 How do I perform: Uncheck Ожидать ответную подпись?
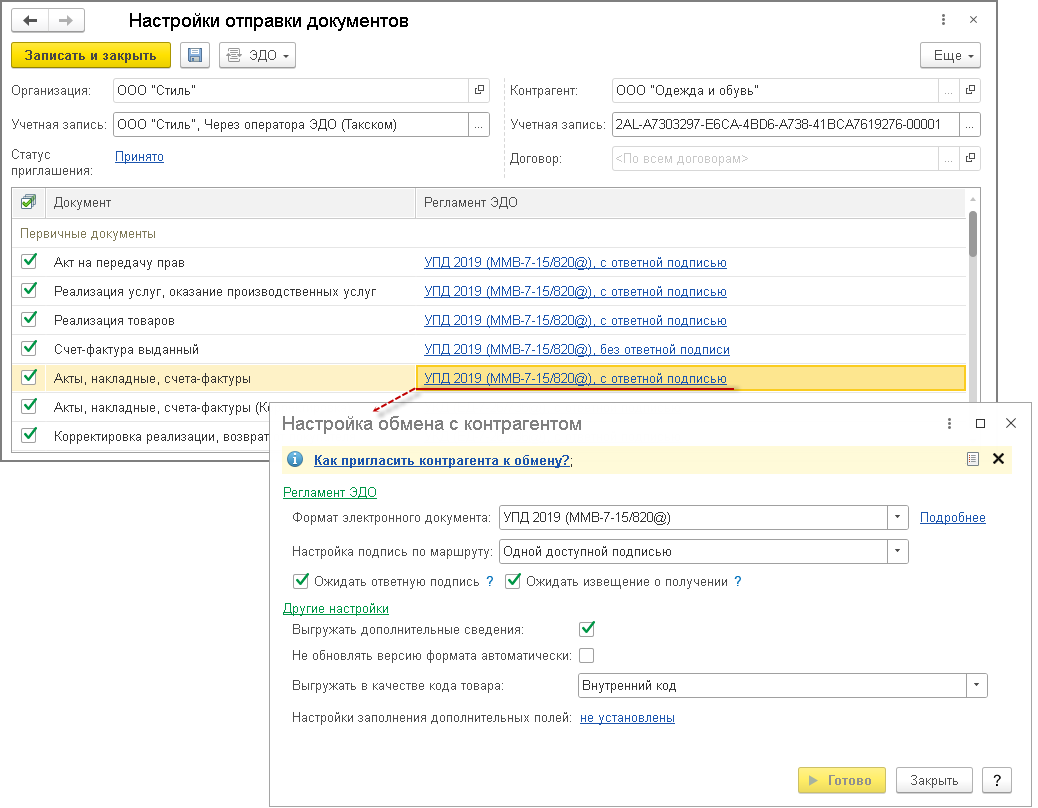[300, 581]
